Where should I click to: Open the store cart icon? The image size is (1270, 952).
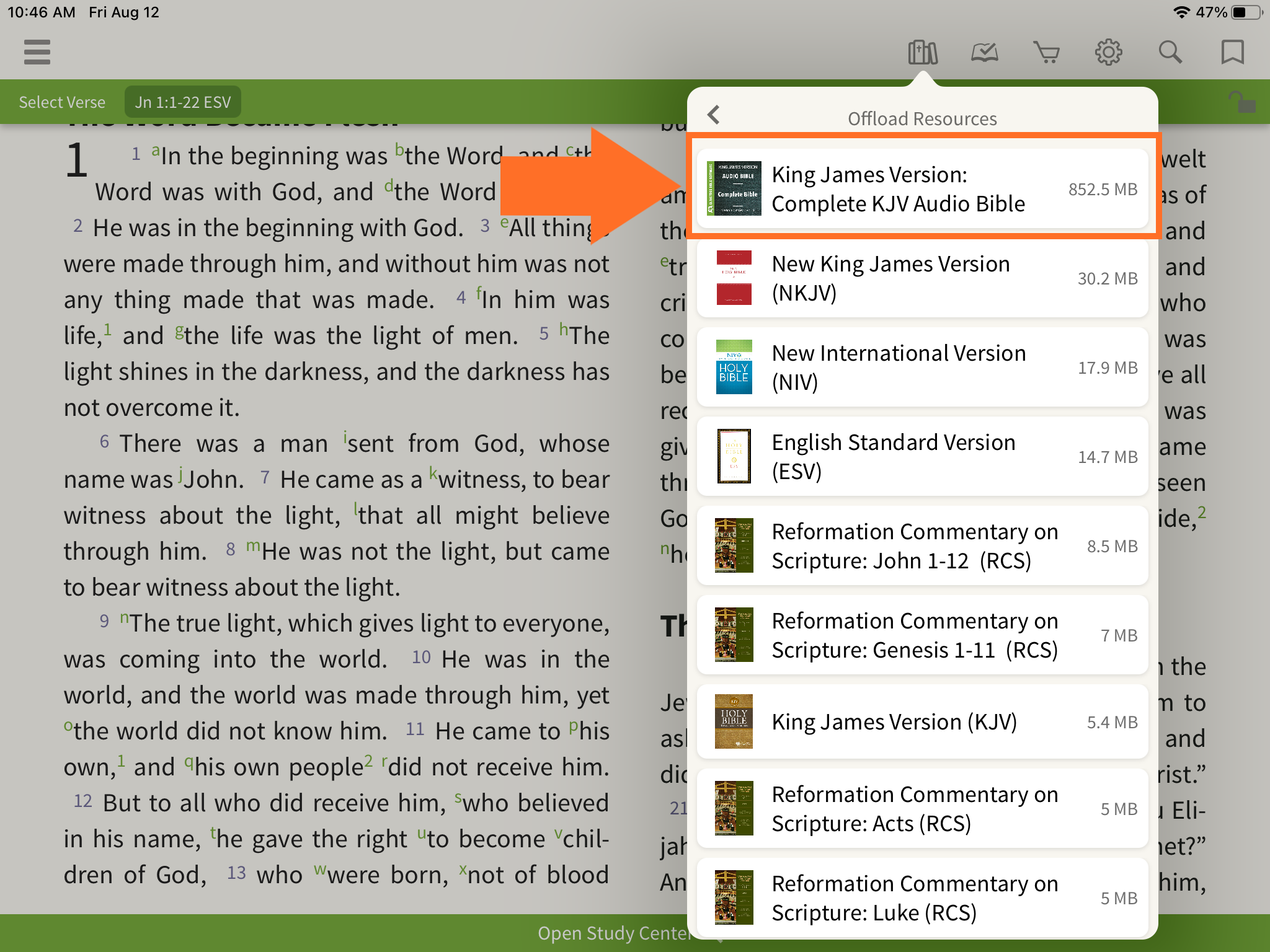point(1046,53)
